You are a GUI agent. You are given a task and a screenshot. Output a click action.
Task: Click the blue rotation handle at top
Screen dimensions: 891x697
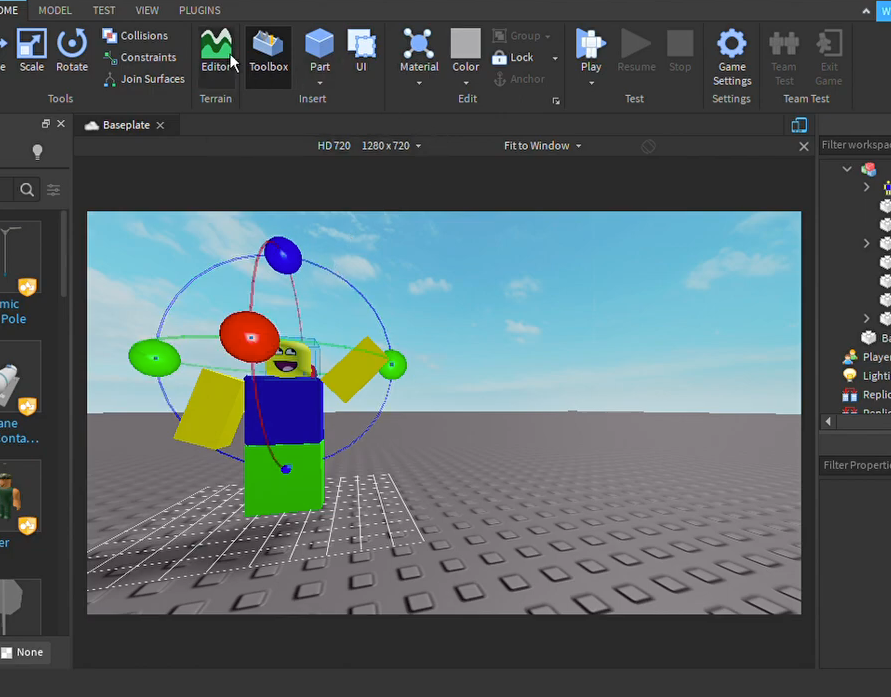pyautogui.click(x=283, y=255)
